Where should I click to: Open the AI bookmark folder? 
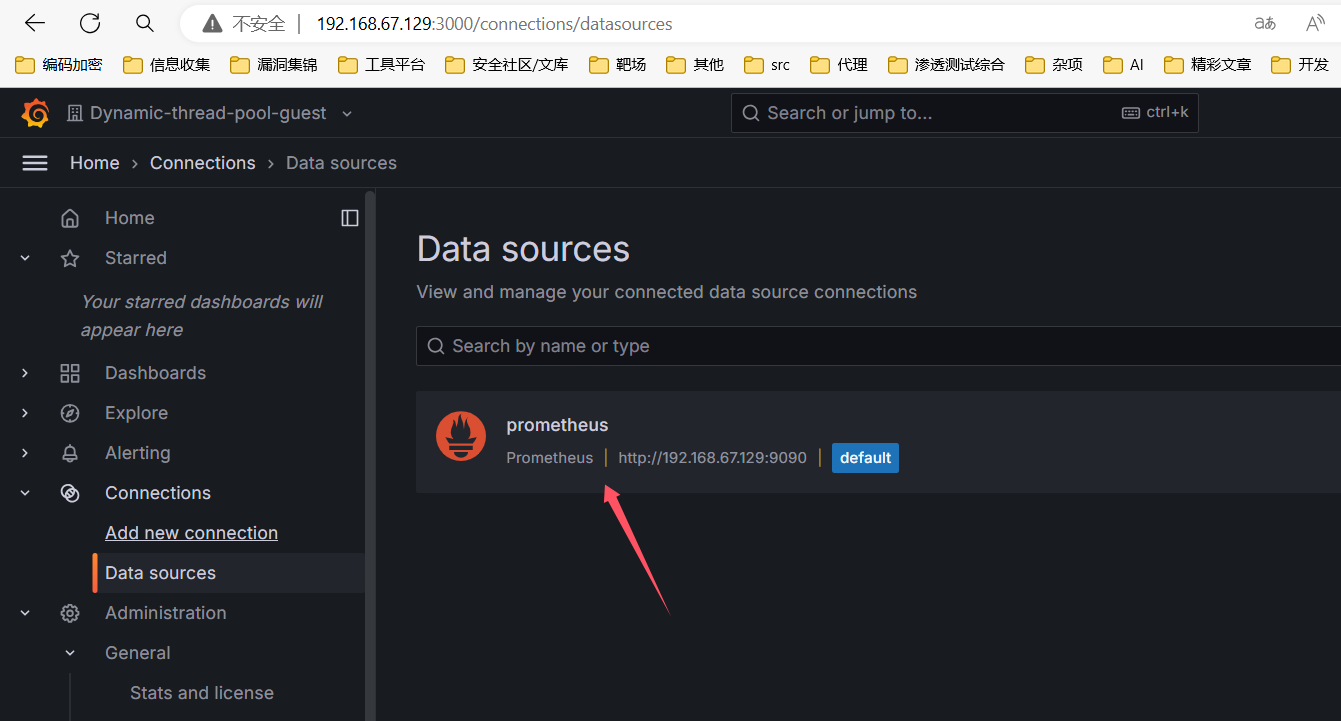coord(1124,65)
